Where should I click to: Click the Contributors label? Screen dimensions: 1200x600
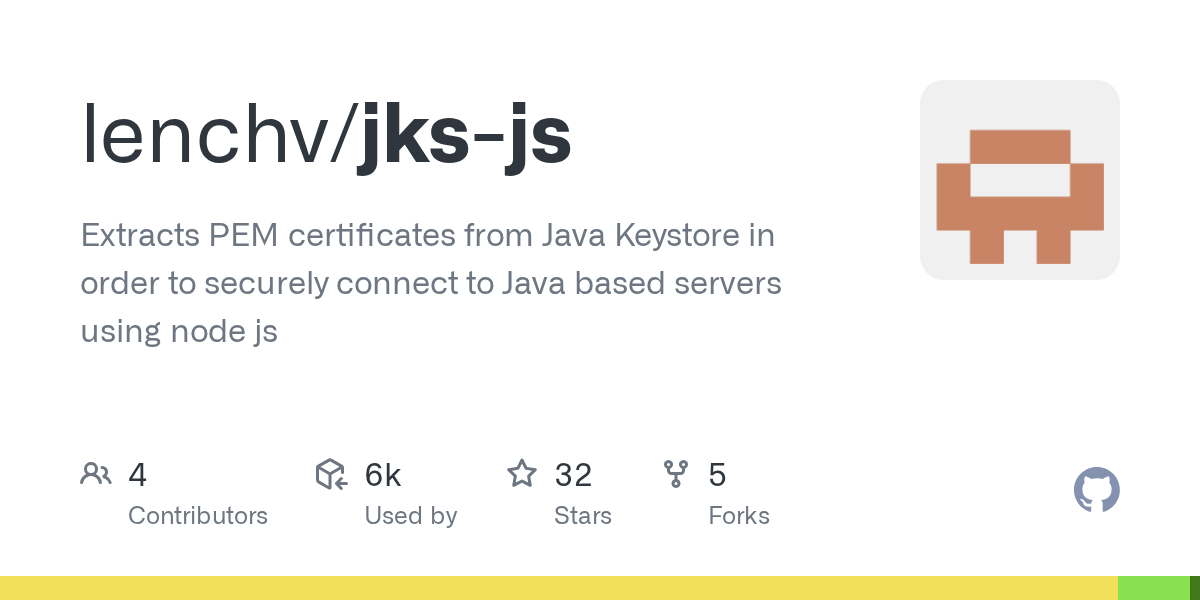pos(198,516)
